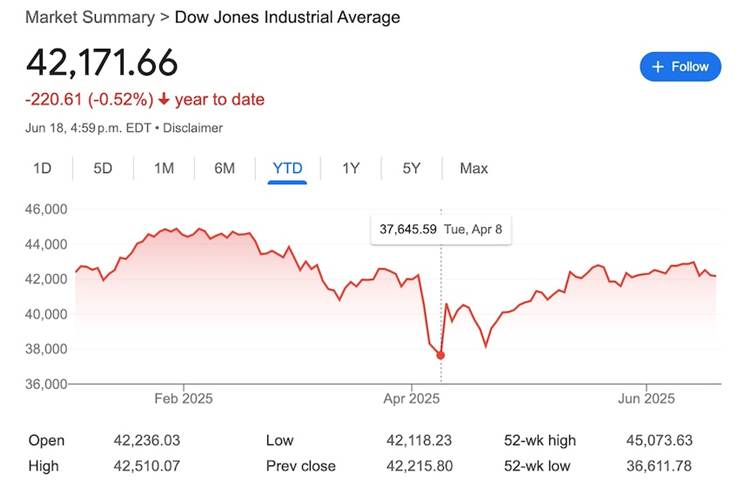Switch chart to 1Y range
This screenshot has width=752, height=494.
(x=350, y=168)
